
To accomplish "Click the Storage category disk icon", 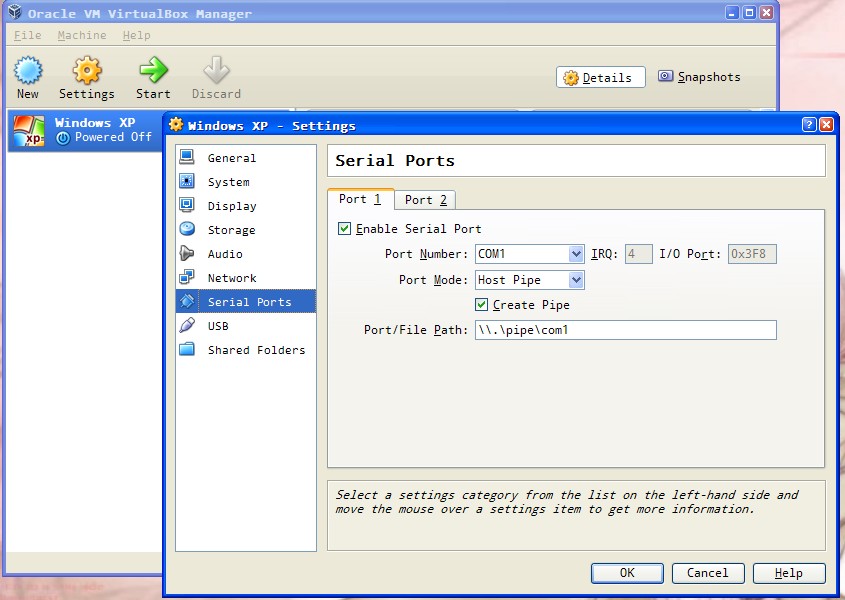I will [187, 229].
